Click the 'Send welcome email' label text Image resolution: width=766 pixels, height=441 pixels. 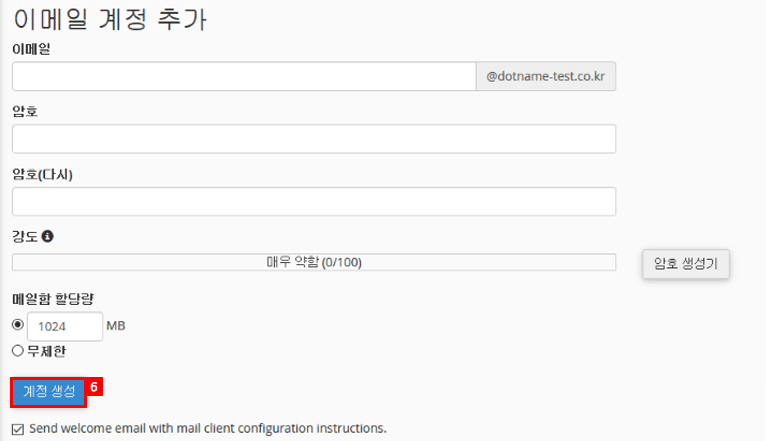208,428
